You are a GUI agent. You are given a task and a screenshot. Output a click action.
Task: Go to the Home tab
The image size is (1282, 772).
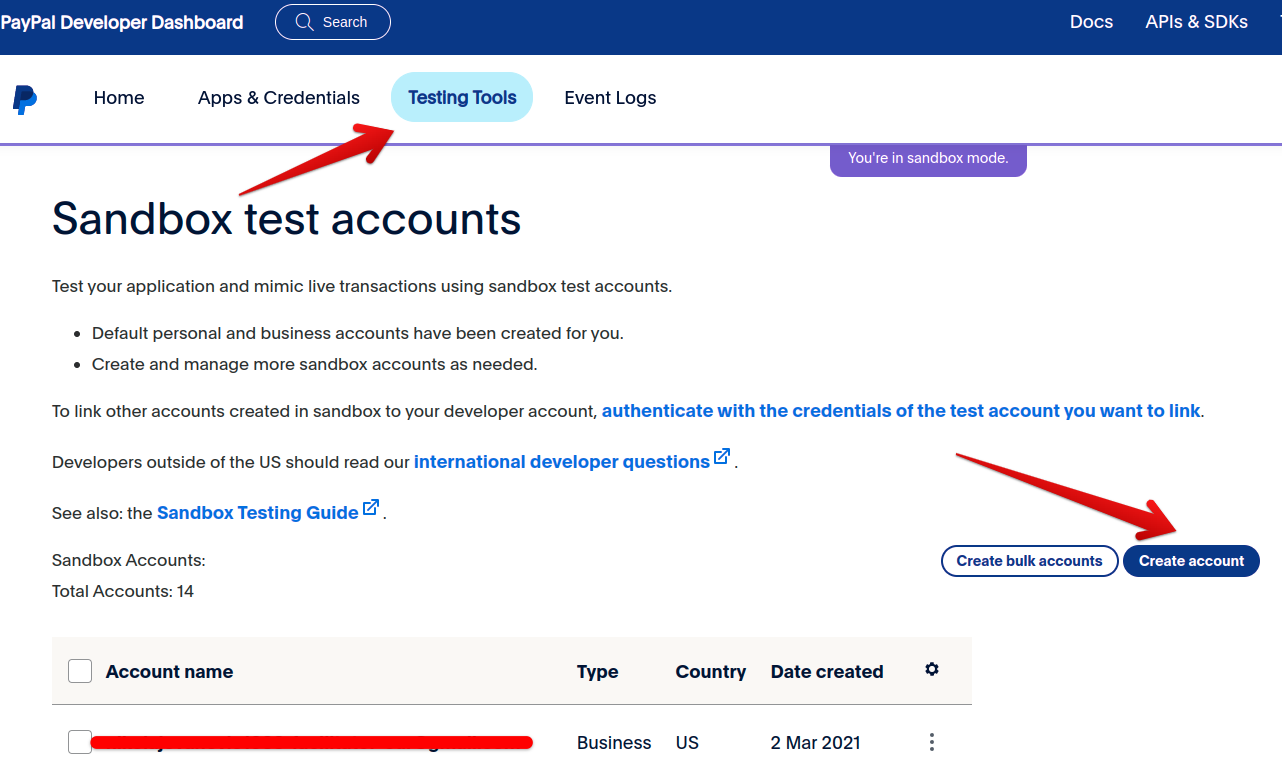coord(119,98)
